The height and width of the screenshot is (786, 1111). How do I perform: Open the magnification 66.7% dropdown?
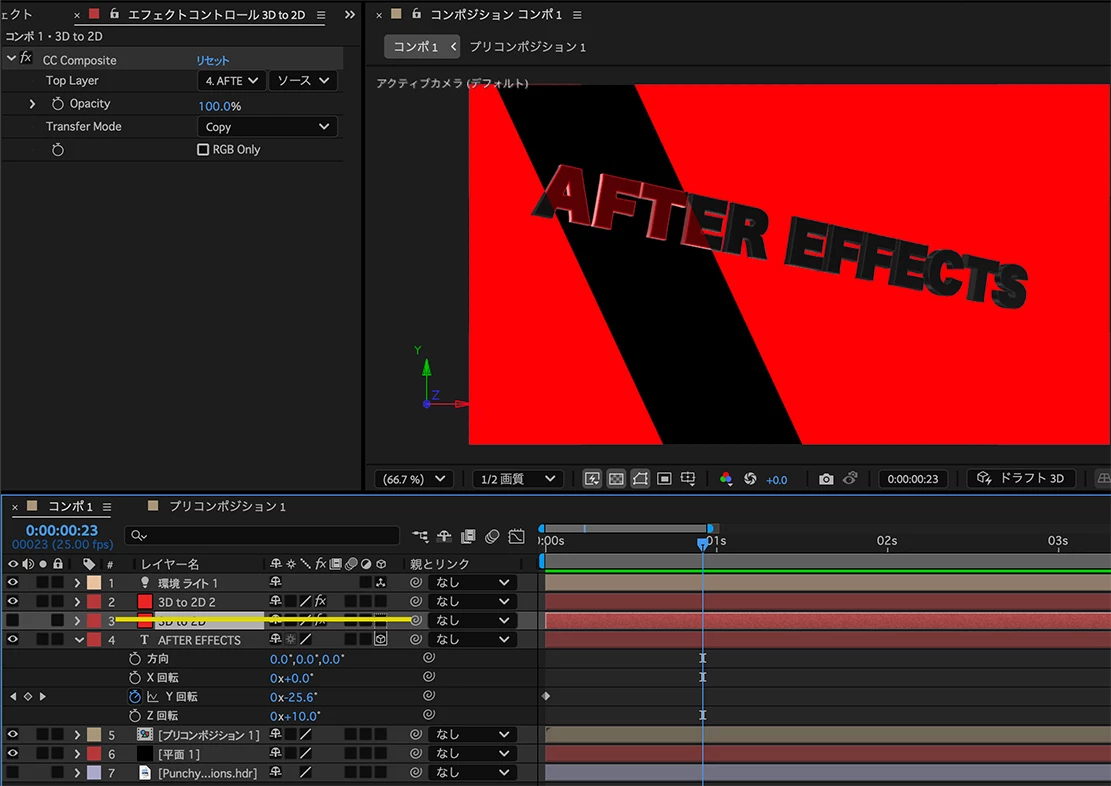tap(414, 479)
